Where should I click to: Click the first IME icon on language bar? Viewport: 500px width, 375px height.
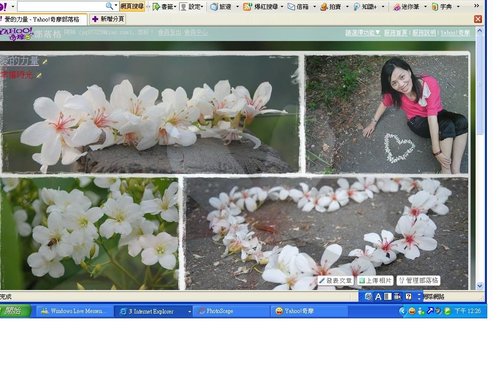368,297
